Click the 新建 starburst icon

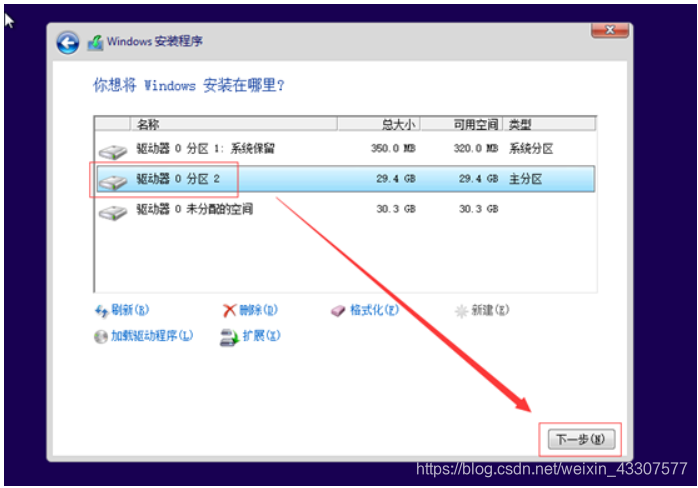tap(461, 311)
